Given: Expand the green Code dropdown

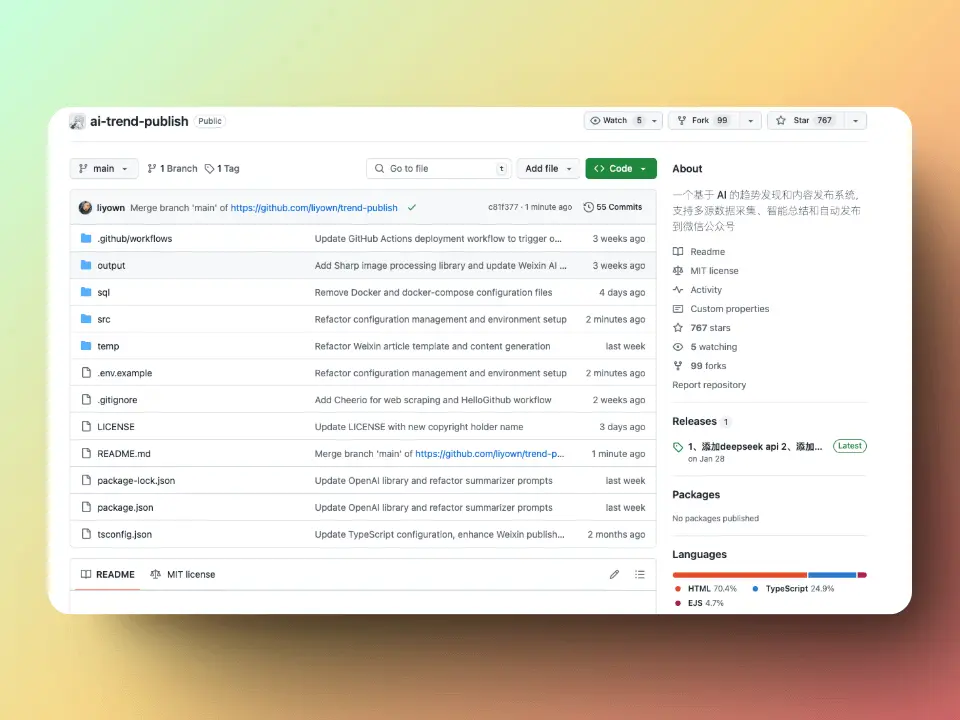Looking at the screenshot, I should click(x=620, y=169).
